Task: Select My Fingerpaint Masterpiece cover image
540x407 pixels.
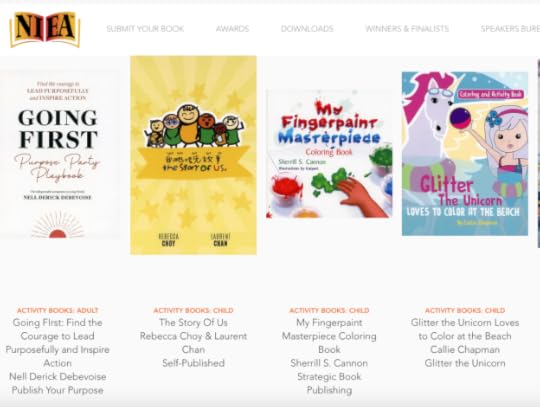Action: (x=329, y=154)
